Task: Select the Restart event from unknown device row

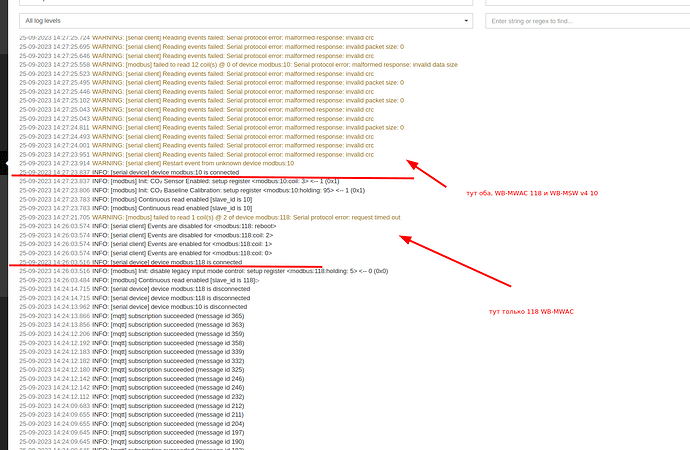Action: (157, 163)
